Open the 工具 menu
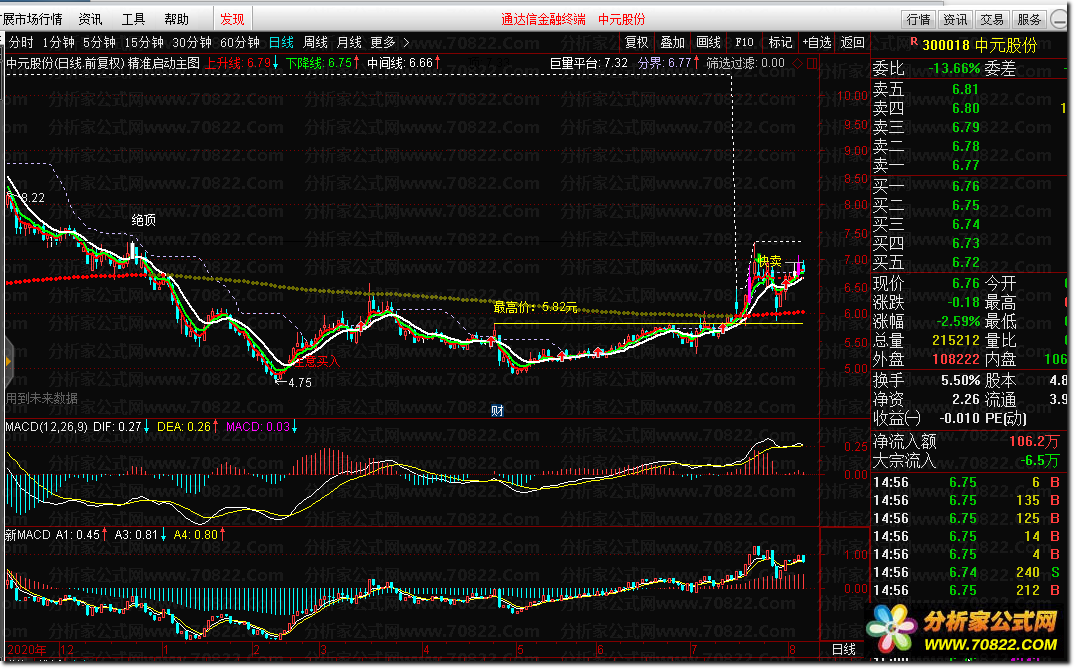This screenshot has height=669, width=1076. coord(133,19)
